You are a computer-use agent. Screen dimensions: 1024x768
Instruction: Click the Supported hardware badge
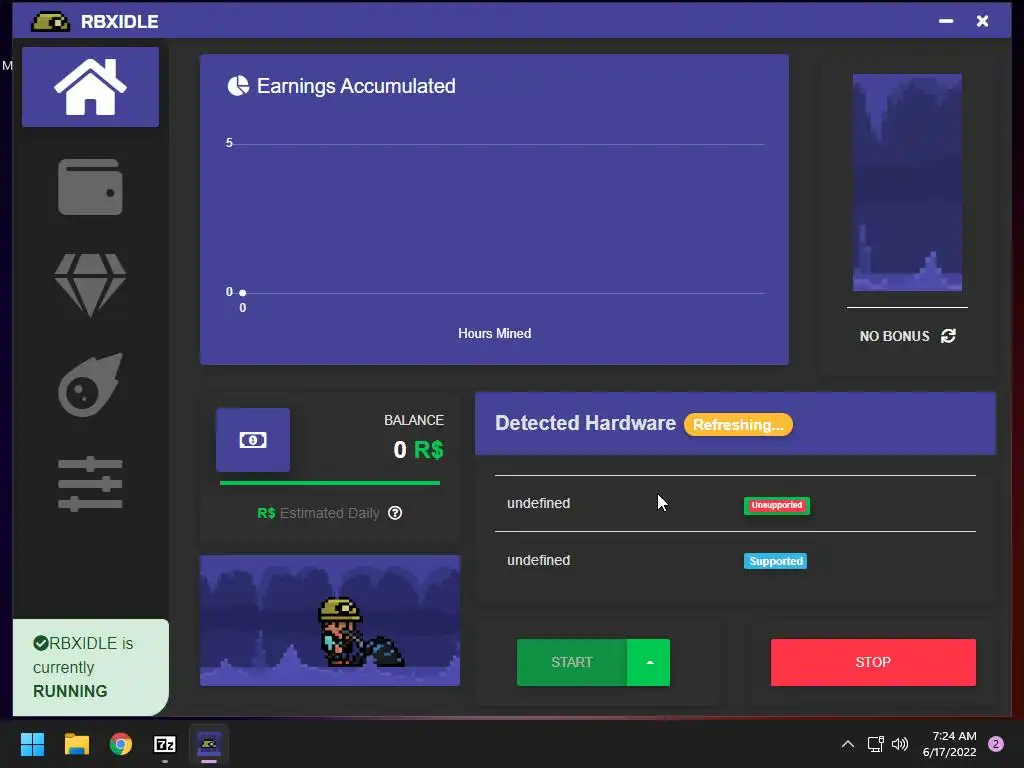point(775,561)
